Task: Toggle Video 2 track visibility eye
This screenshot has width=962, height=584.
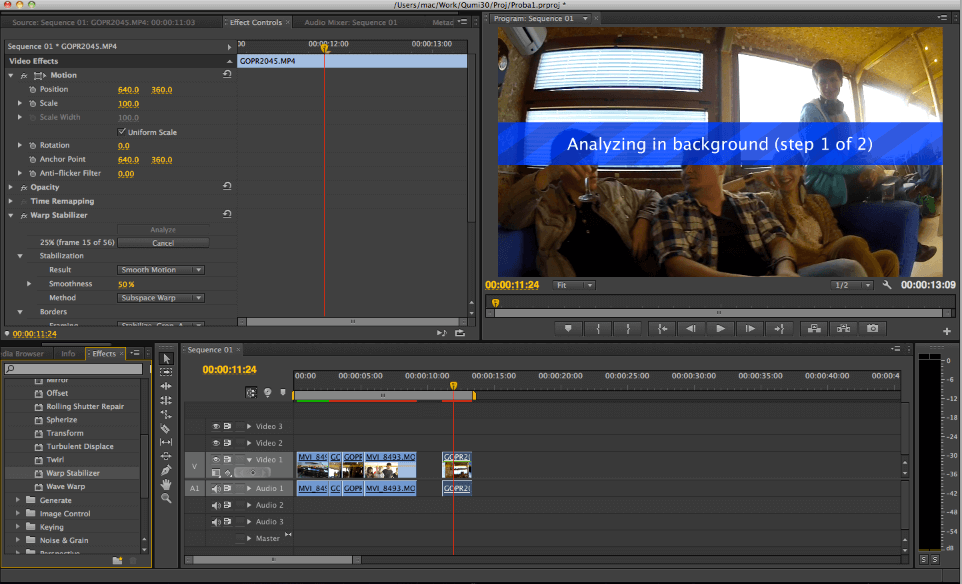Action: point(216,443)
